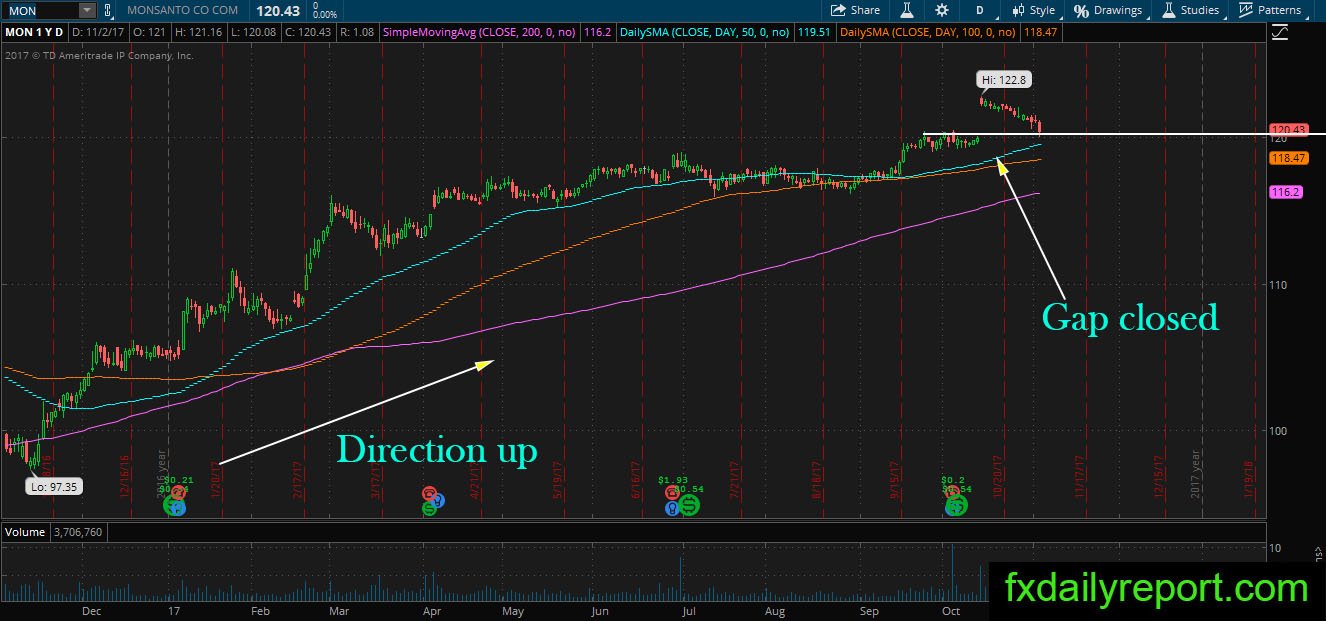The height and width of the screenshot is (621, 1326).
Task: Click the green dividend icon near July
Action: point(689,506)
